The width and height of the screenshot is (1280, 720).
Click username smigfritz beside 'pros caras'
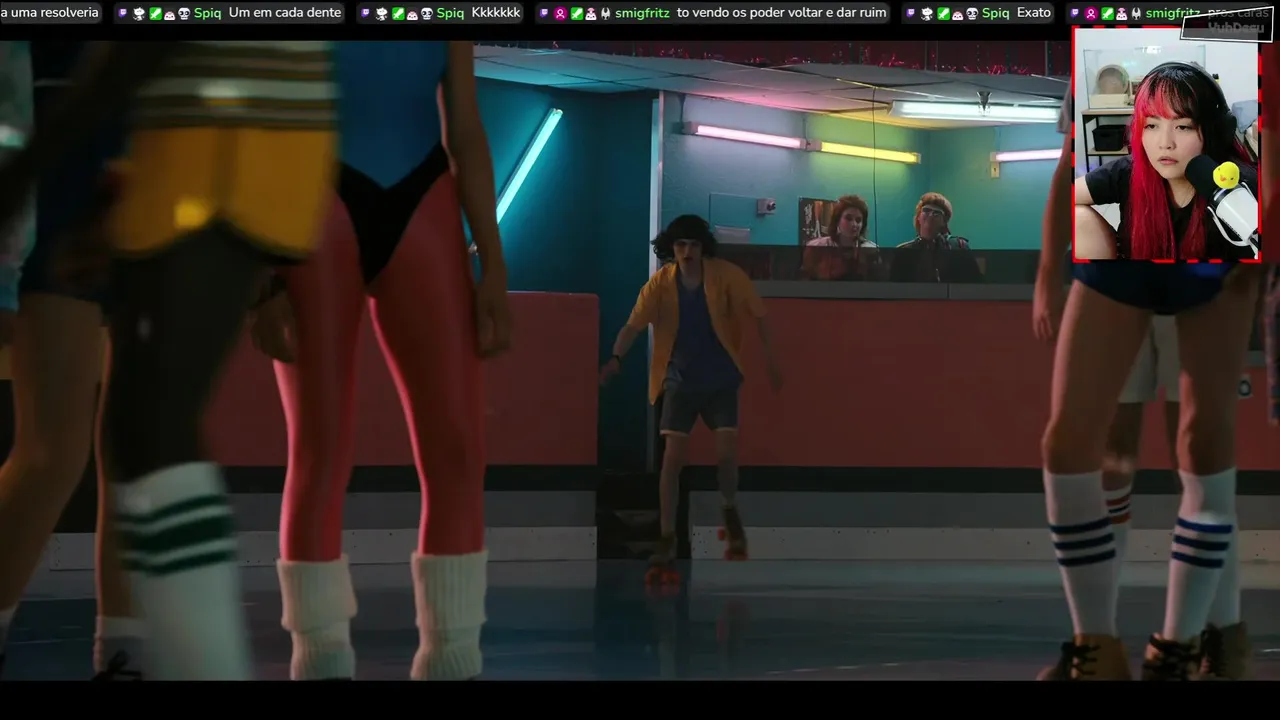tap(1173, 13)
